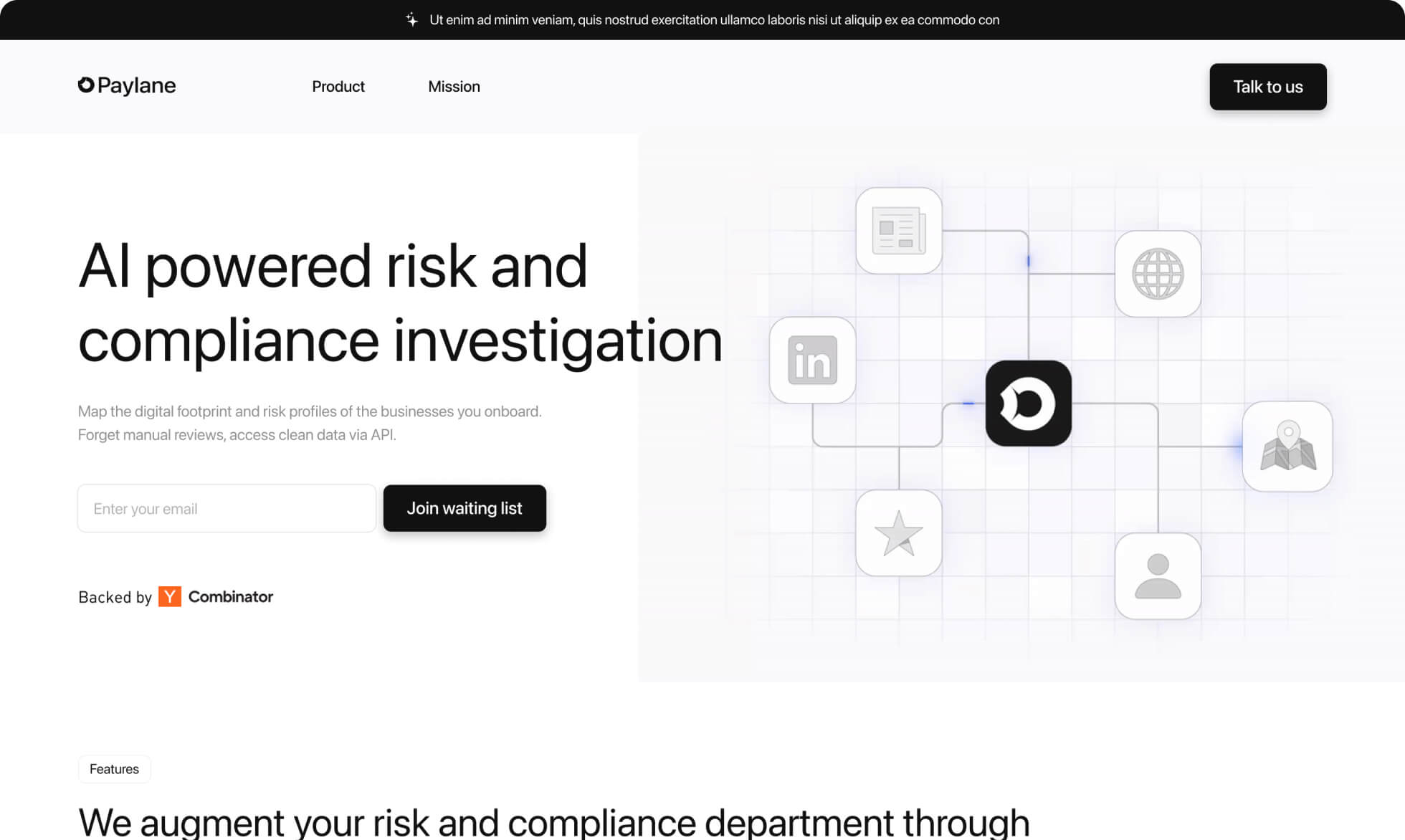Click the LinkedIn icon tile

[812, 360]
